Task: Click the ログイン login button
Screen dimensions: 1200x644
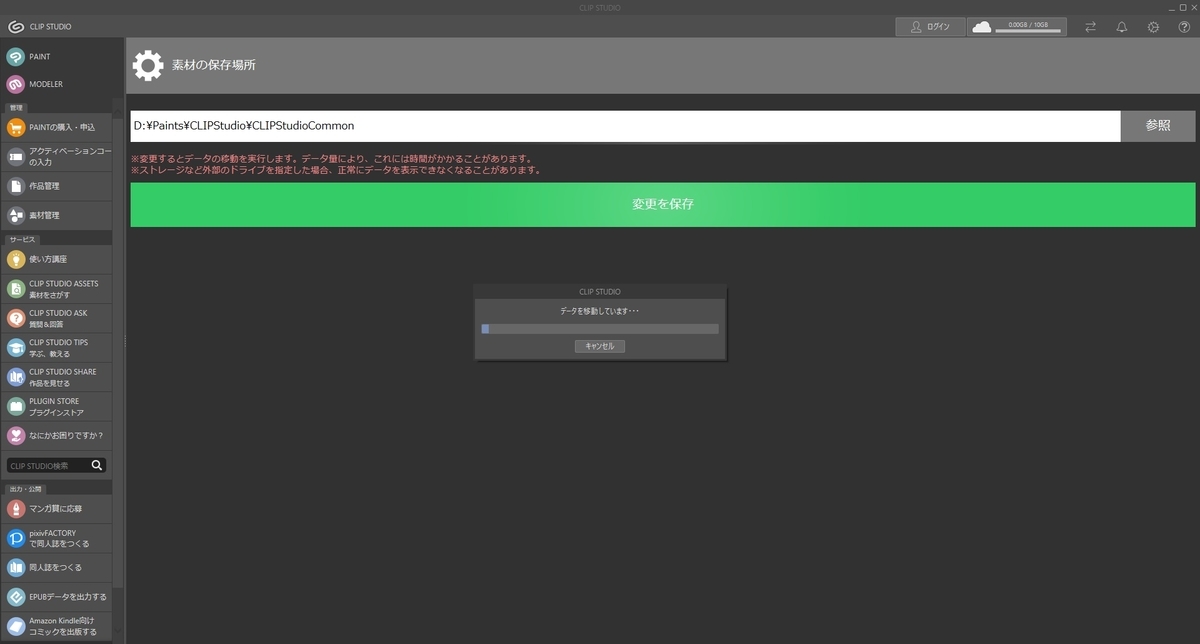Action: point(930,26)
